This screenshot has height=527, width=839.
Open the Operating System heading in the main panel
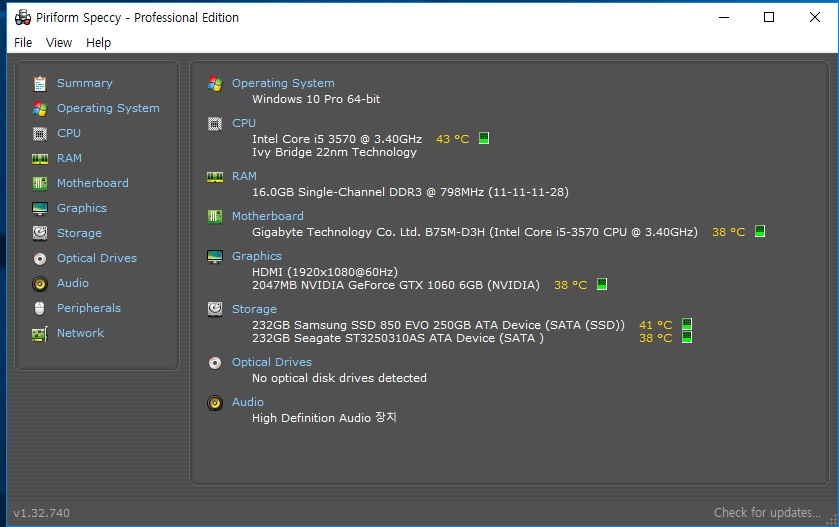click(283, 83)
